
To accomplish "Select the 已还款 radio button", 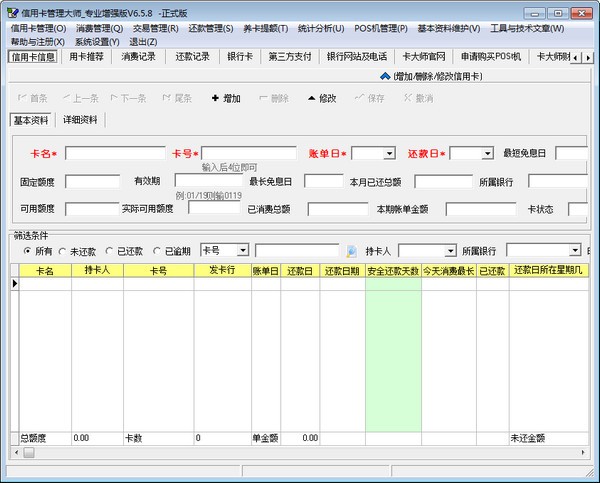I will [109, 251].
